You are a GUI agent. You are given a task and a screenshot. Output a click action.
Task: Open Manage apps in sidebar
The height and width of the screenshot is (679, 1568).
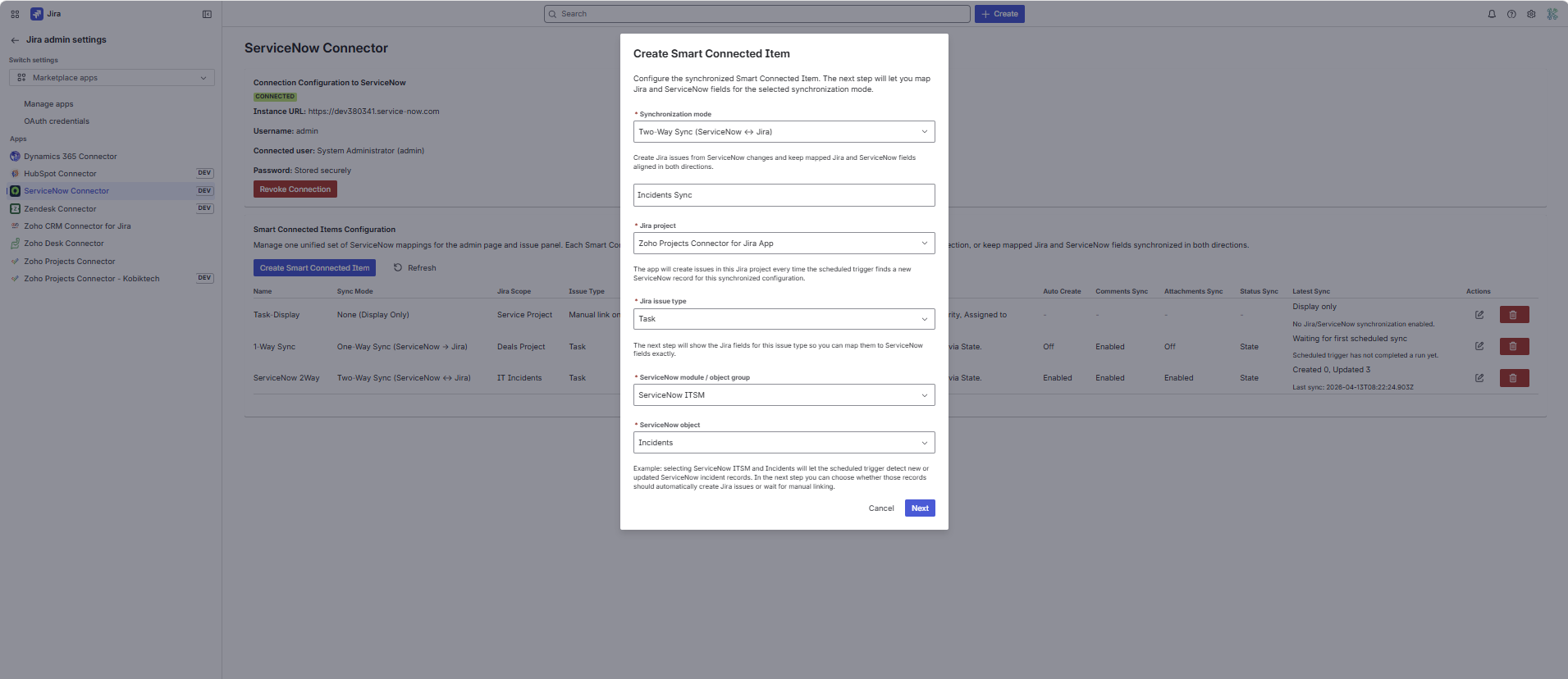tap(48, 104)
